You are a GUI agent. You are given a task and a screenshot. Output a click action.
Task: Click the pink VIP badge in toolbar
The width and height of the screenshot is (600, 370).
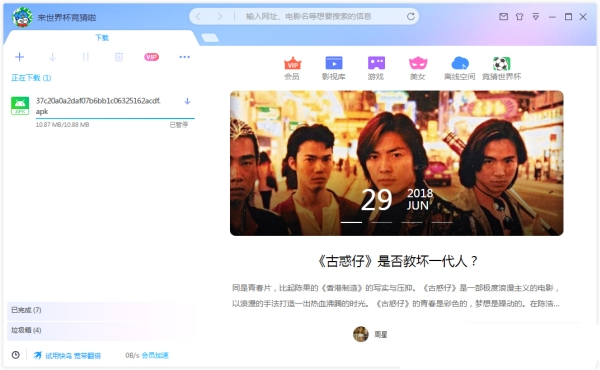point(152,57)
